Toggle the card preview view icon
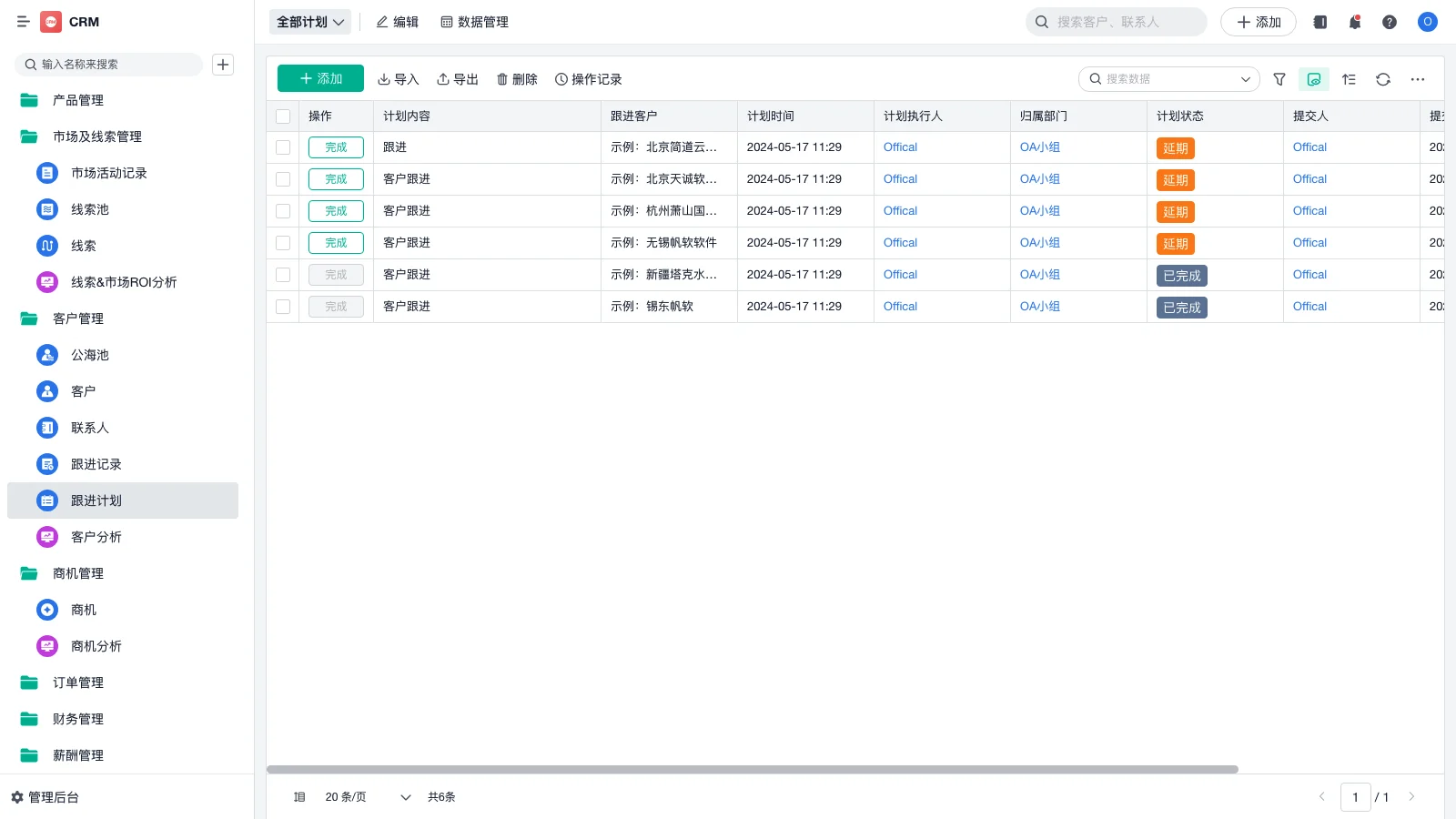This screenshot has width=1456, height=819. coord(1313,79)
